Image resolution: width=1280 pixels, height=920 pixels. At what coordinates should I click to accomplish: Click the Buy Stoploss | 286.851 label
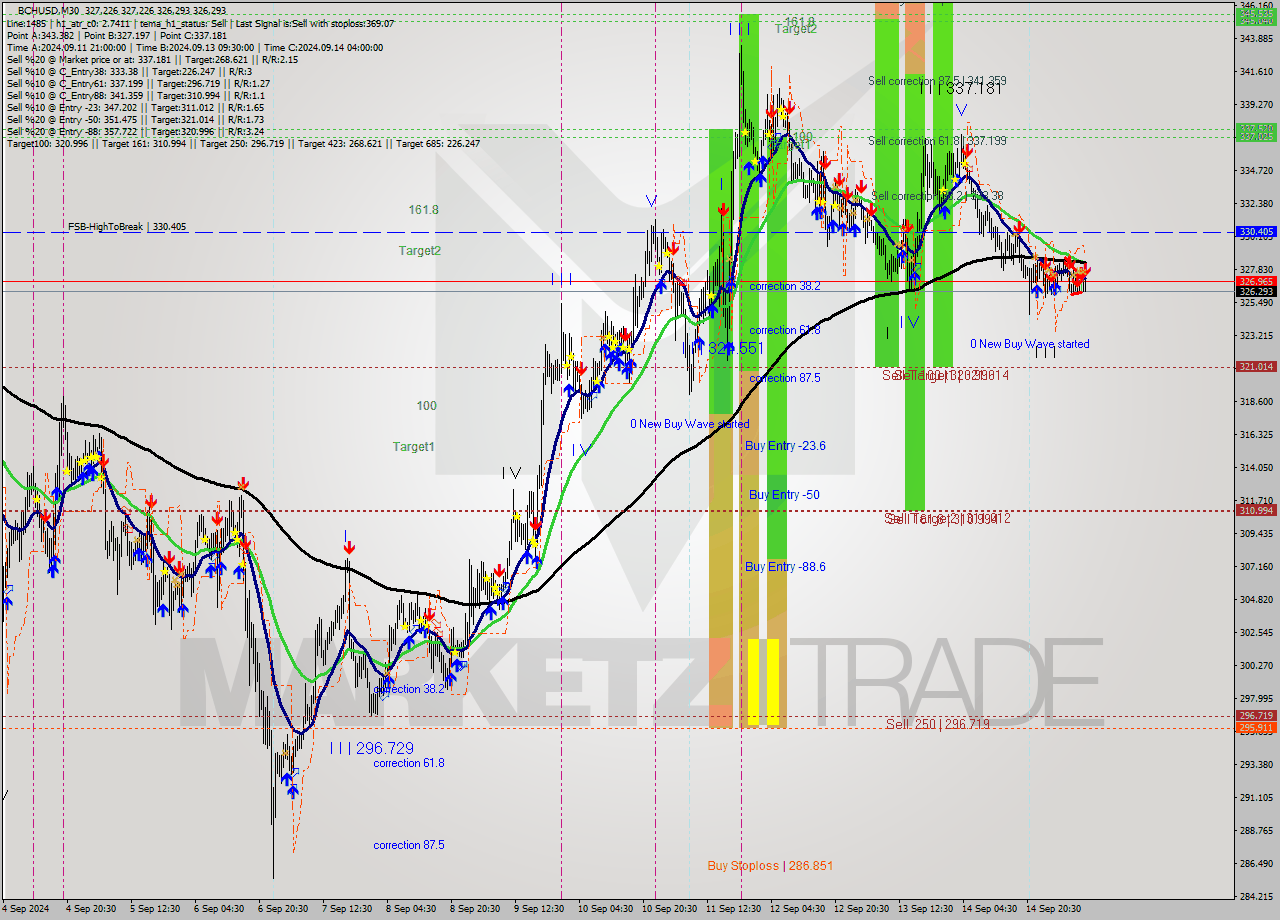[770, 866]
